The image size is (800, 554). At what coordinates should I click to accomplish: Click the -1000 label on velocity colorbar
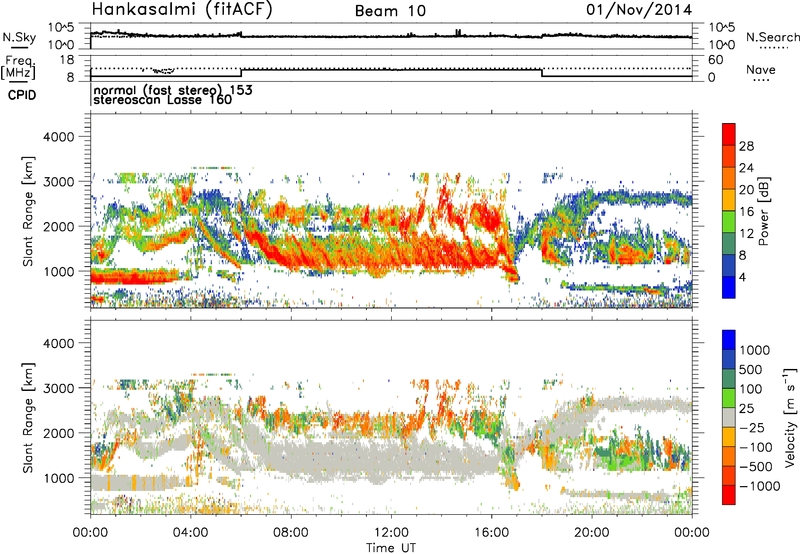tap(759, 486)
